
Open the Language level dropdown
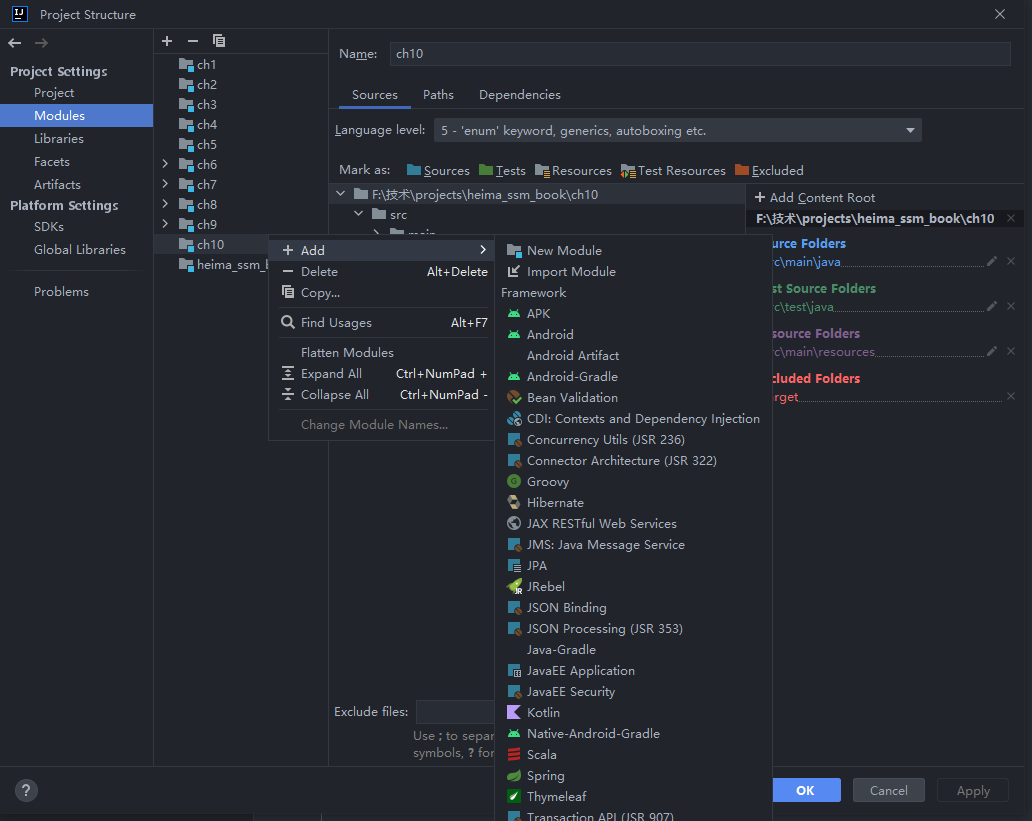677,130
